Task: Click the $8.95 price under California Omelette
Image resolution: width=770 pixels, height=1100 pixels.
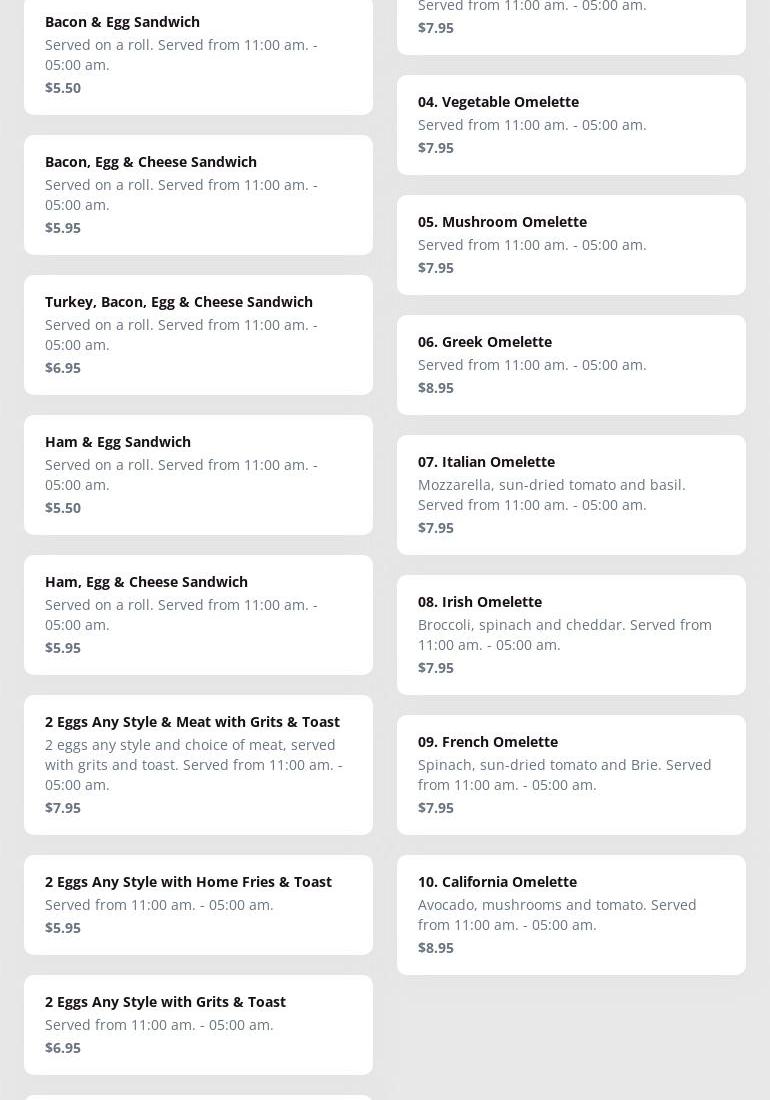Action: (x=436, y=947)
